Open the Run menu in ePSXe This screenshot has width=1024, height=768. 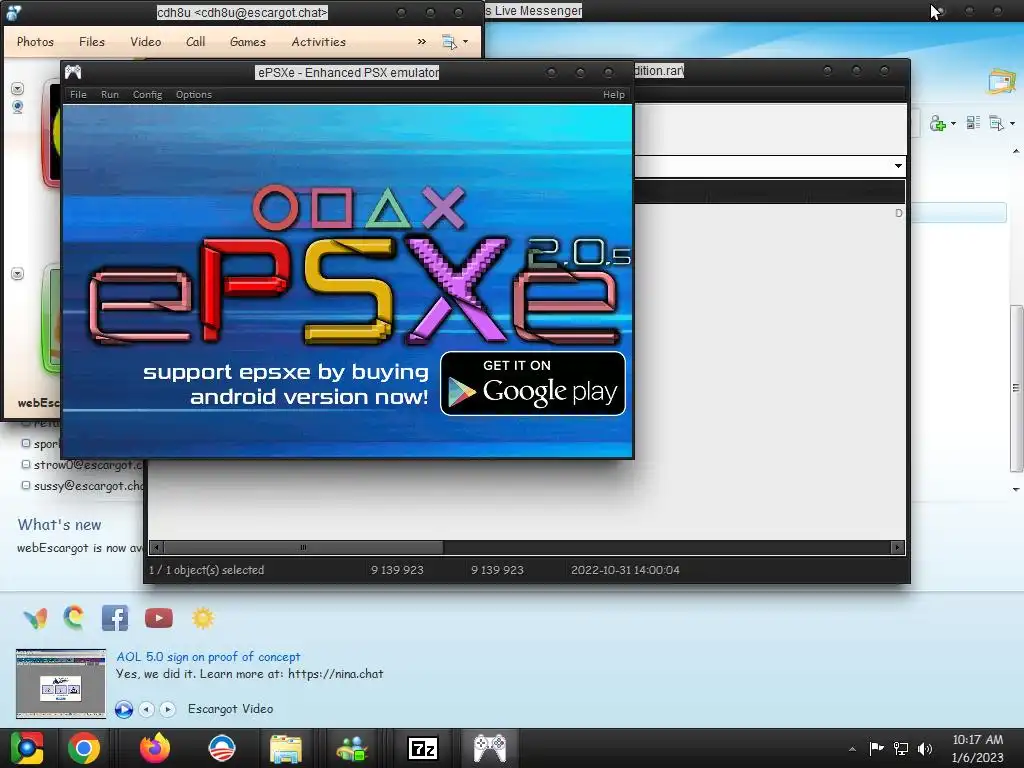click(x=110, y=95)
